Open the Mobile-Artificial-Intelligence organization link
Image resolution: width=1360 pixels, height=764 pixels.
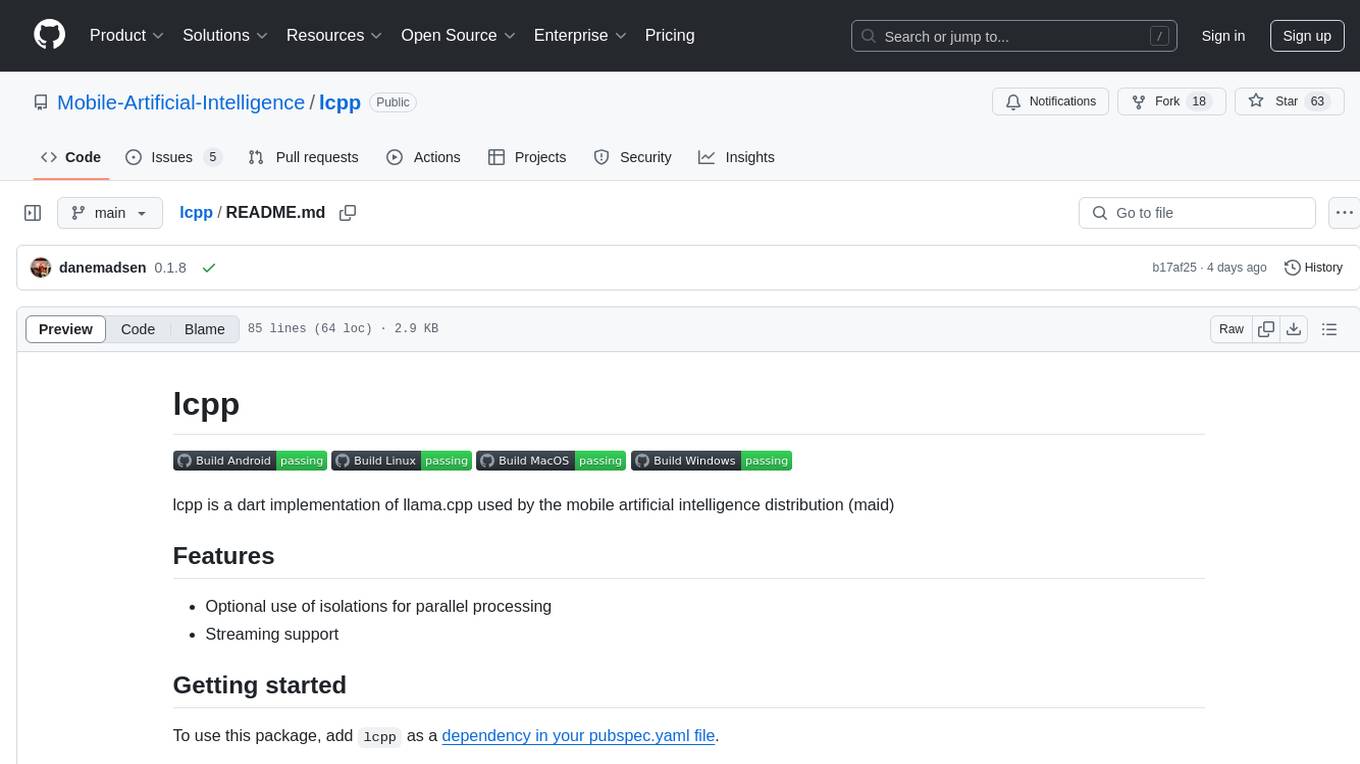[x=181, y=102]
